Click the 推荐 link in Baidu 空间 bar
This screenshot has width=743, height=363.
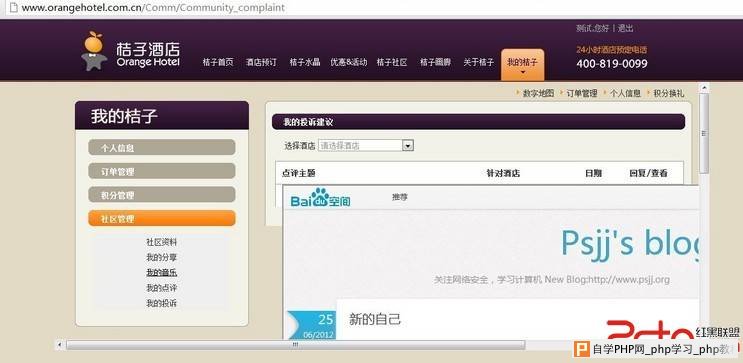(400, 197)
